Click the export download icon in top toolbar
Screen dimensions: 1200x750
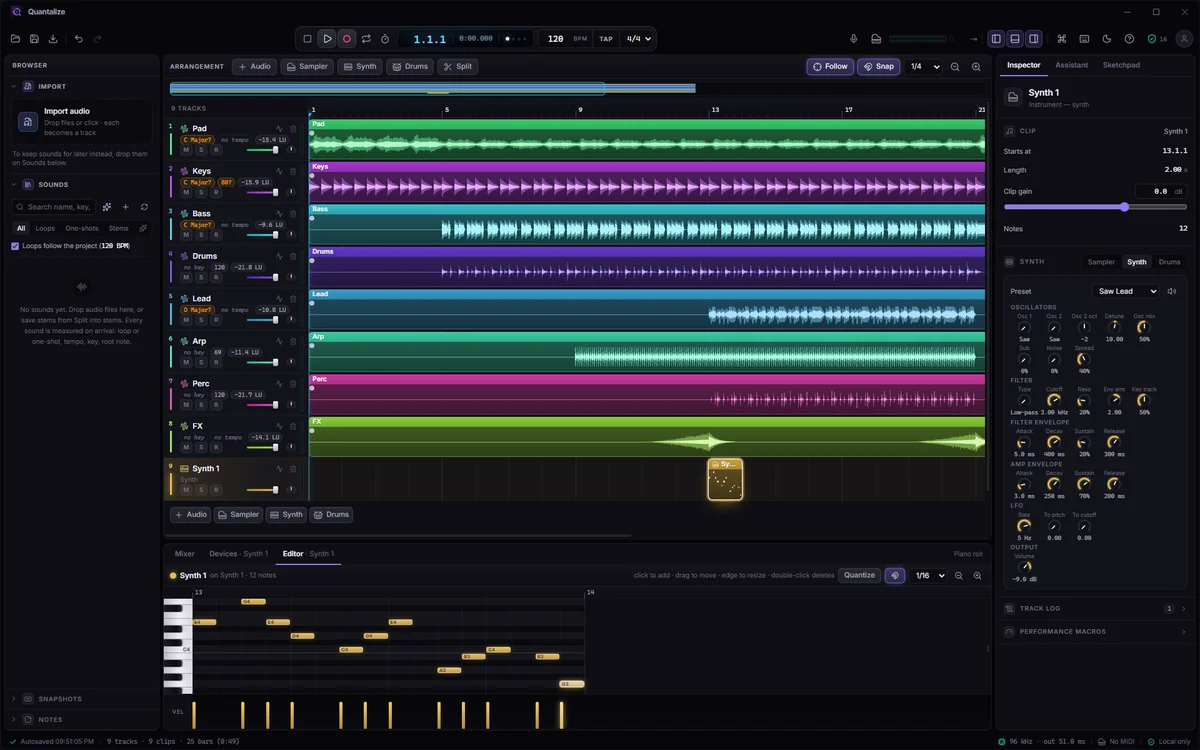[x=53, y=39]
